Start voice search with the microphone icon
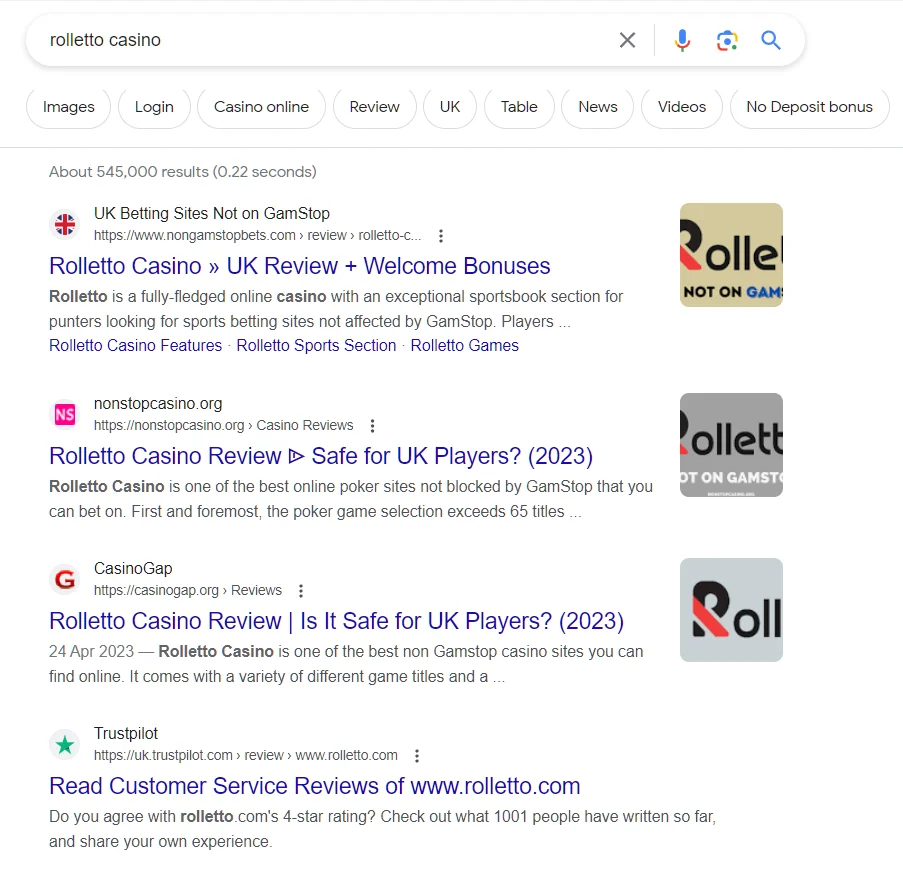This screenshot has width=903, height=870. click(x=682, y=40)
